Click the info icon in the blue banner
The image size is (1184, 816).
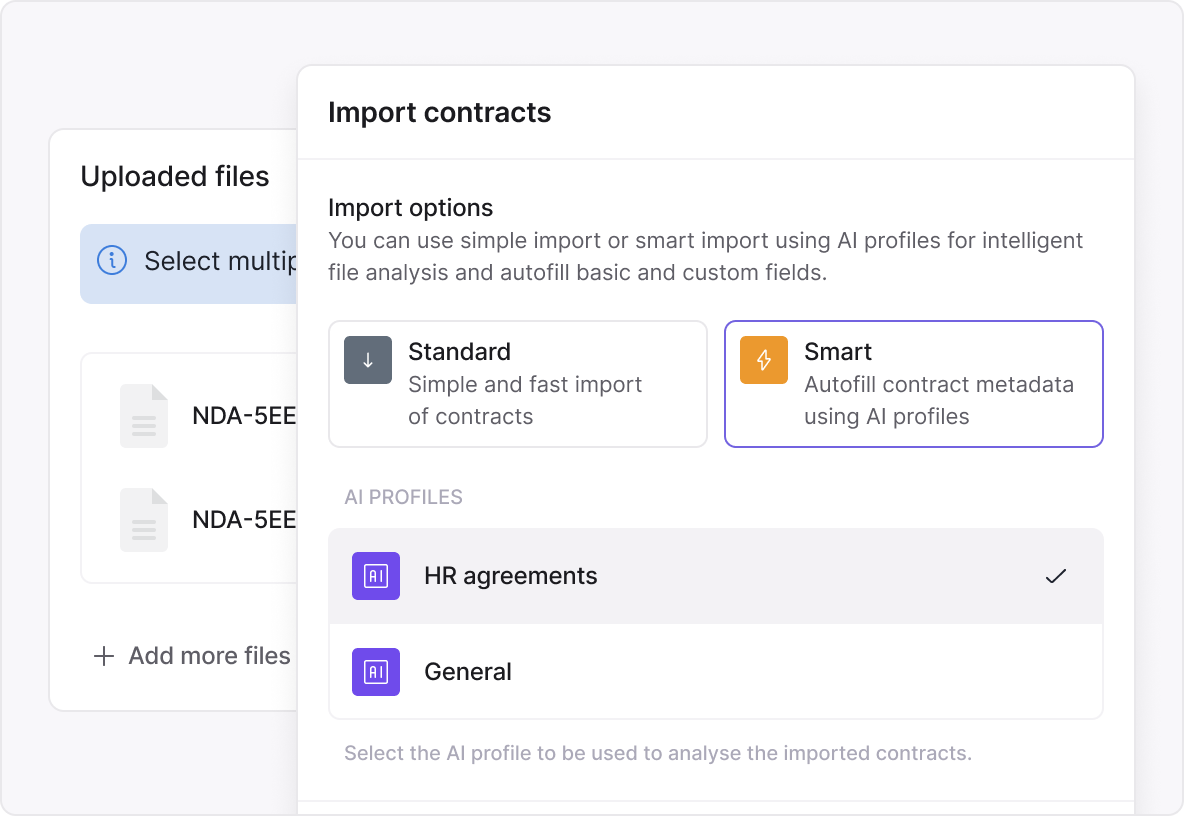pyautogui.click(x=113, y=260)
